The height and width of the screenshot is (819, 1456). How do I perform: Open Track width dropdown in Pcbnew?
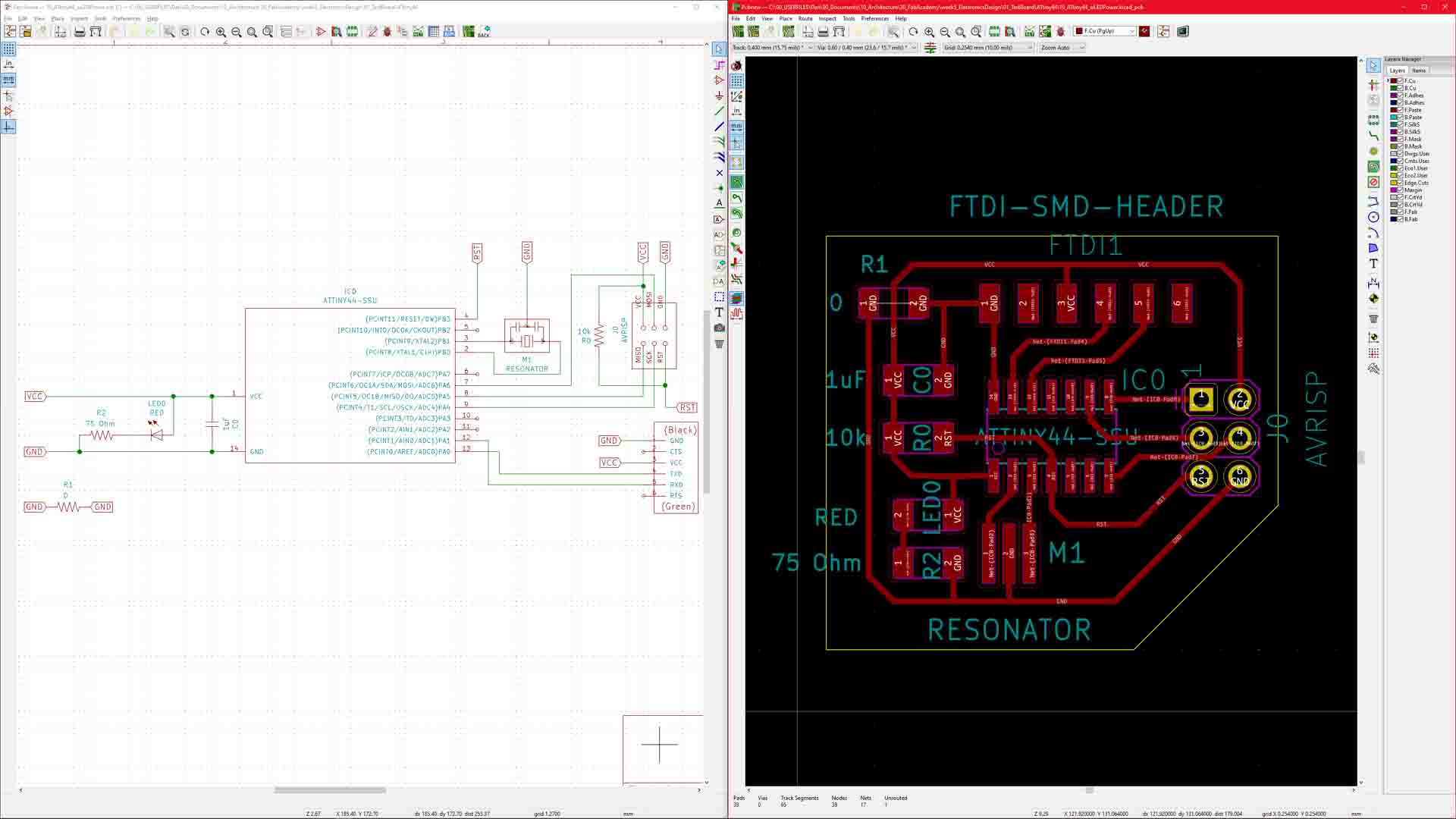[773, 48]
